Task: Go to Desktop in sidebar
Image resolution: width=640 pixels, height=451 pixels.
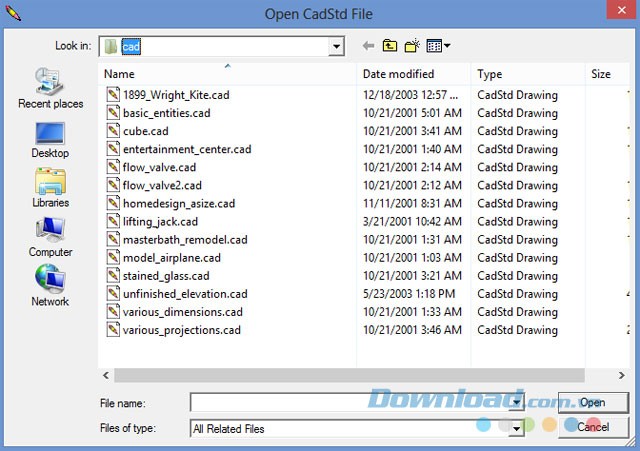Action: (50, 138)
